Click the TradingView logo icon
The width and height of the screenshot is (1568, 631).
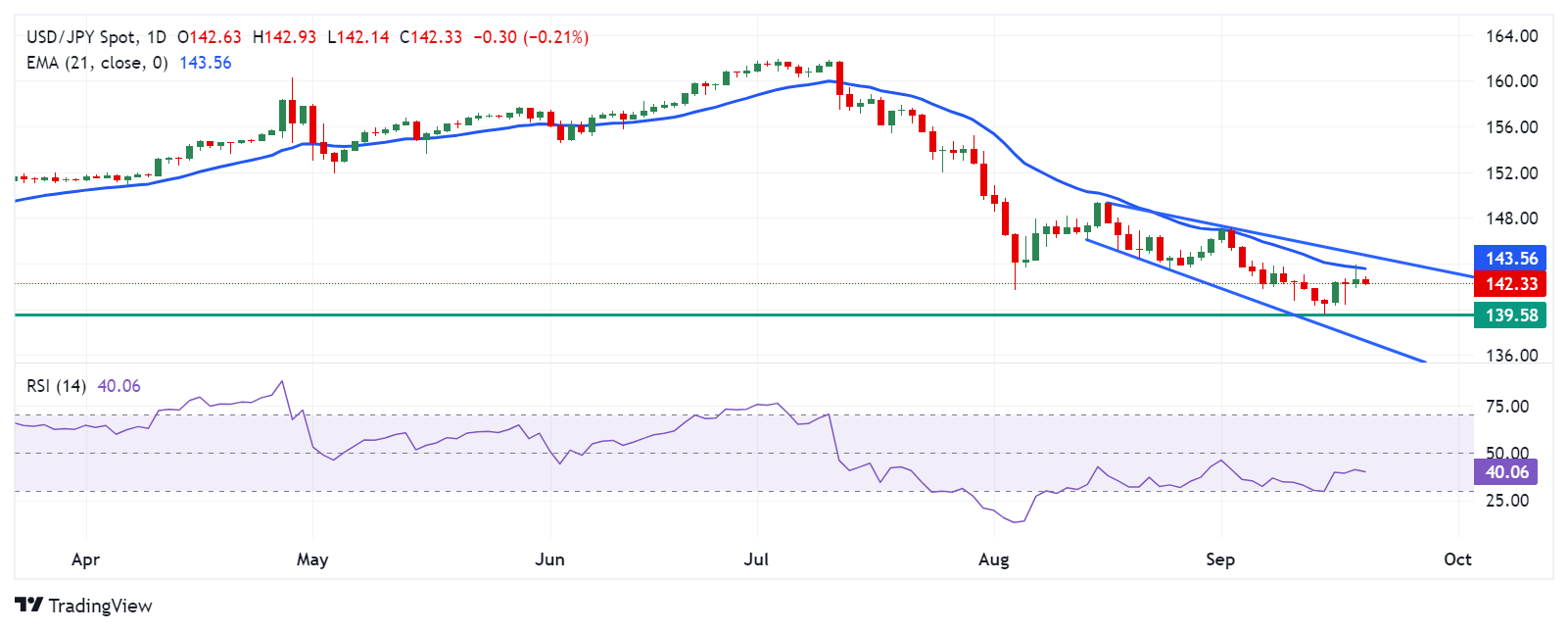tap(29, 605)
